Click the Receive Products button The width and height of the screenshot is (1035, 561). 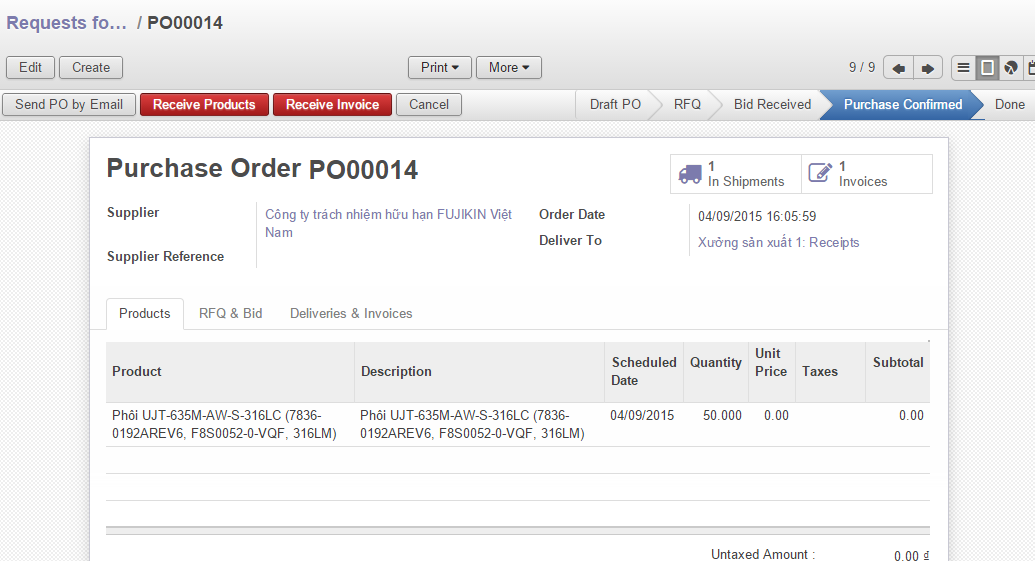(204, 104)
